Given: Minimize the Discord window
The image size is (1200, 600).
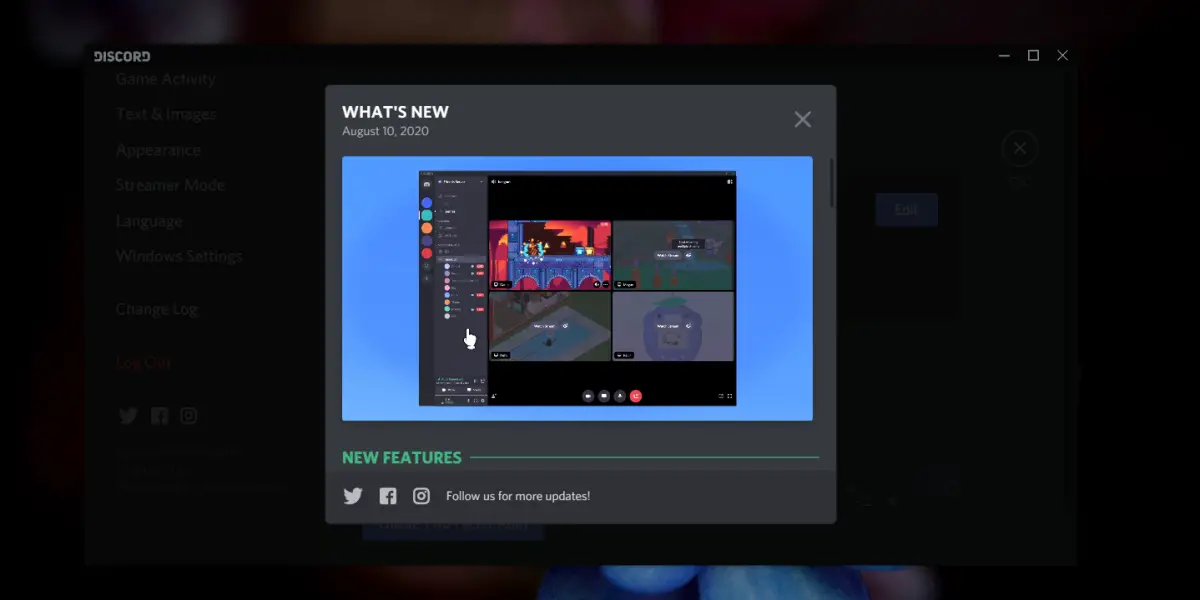Looking at the screenshot, I should click(1004, 56).
